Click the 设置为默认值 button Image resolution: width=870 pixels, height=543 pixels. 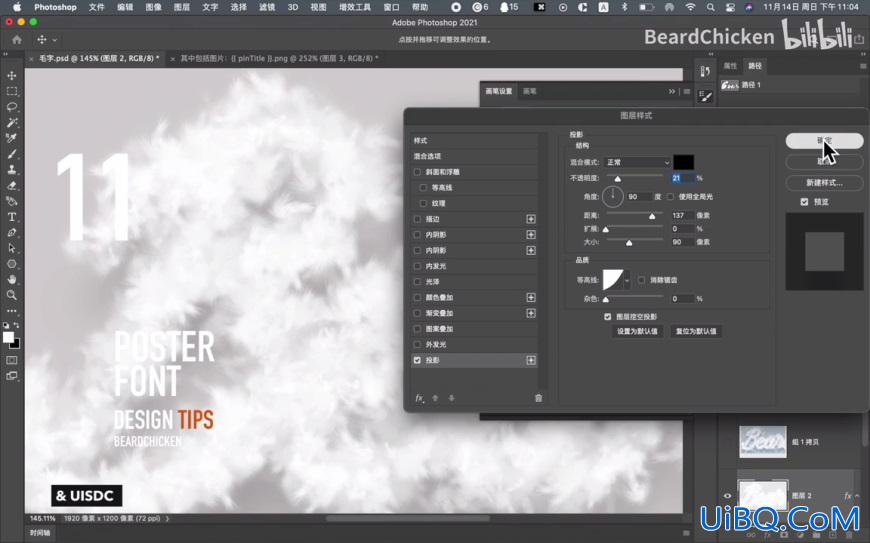[638, 332]
